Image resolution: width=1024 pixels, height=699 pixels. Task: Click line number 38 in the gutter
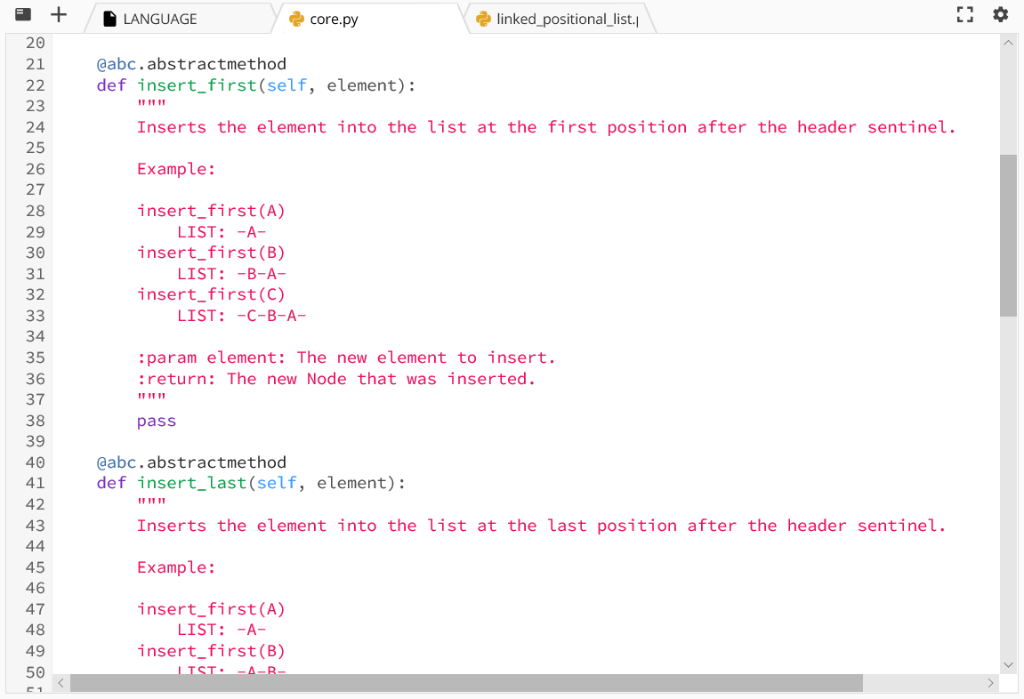click(35, 420)
